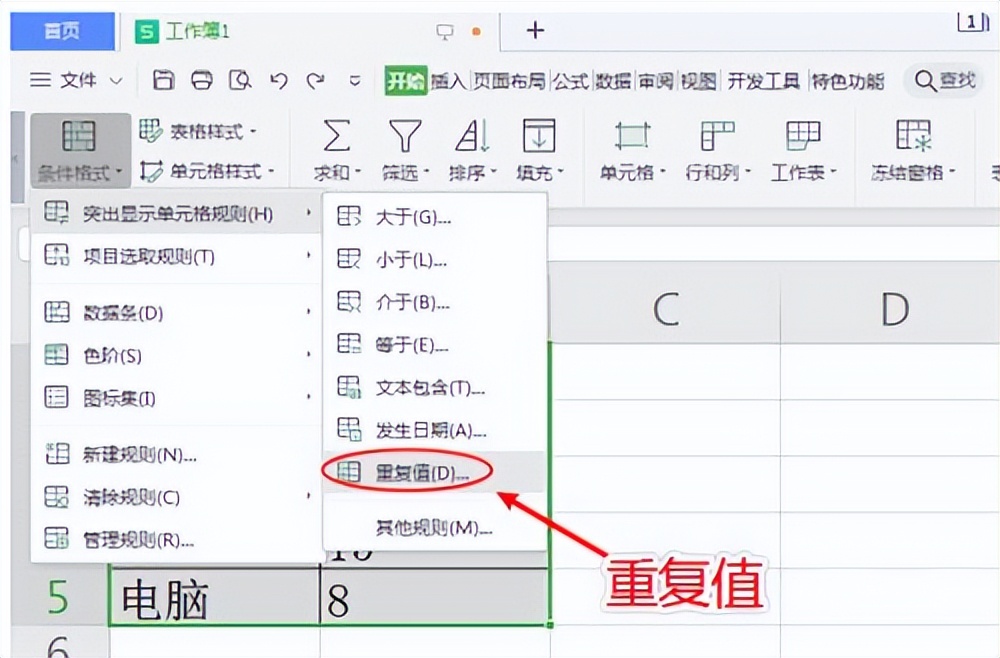Add a new document tab with plus
The image size is (1000, 658).
click(535, 30)
